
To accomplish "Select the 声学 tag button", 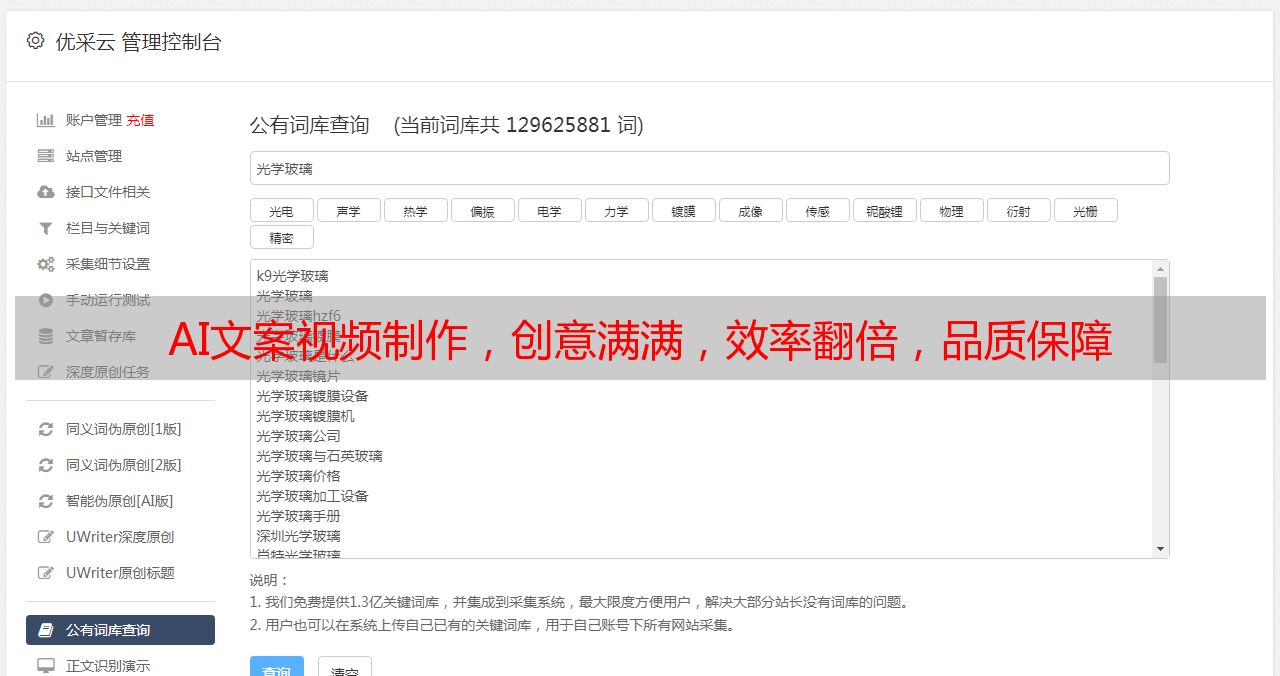I will coord(348,210).
